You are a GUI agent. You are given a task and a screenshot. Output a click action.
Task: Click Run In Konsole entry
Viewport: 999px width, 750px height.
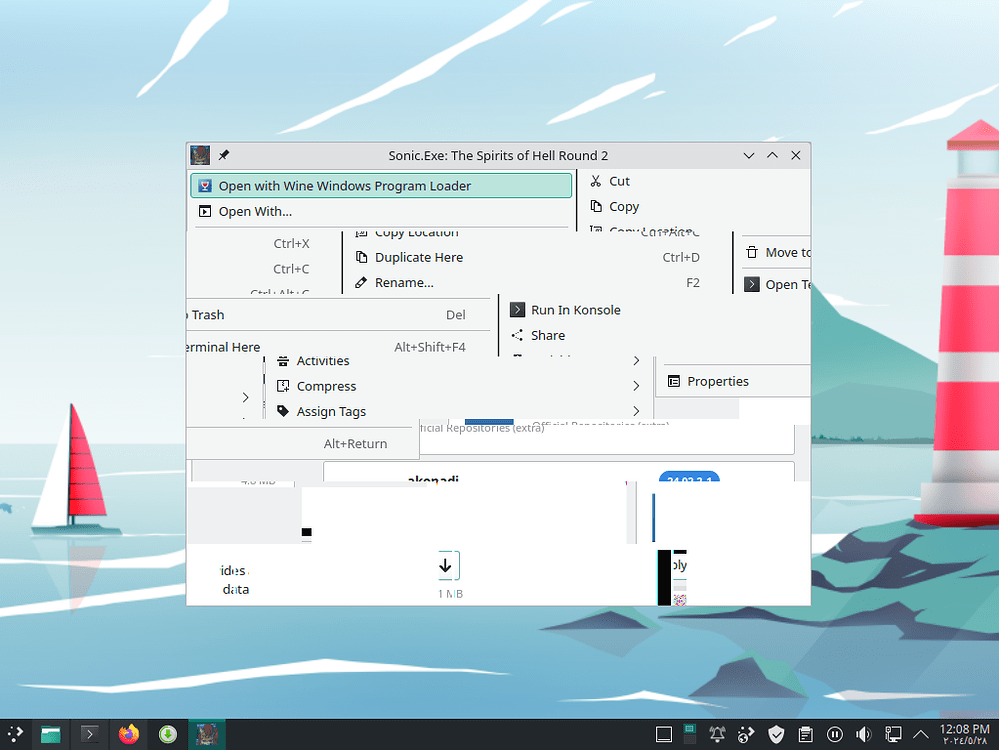tap(575, 310)
